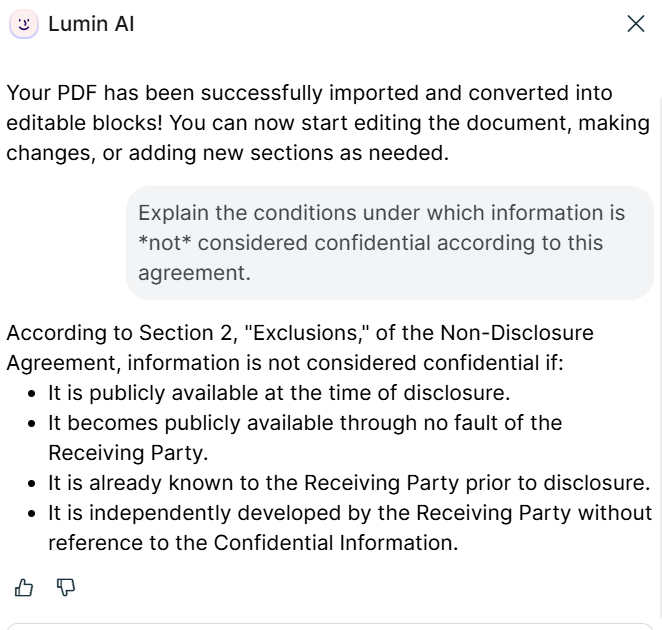The width and height of the screenshot is (662, 630).
Task: Focus the chat input box at bottom
Action: tap(330, 624)
